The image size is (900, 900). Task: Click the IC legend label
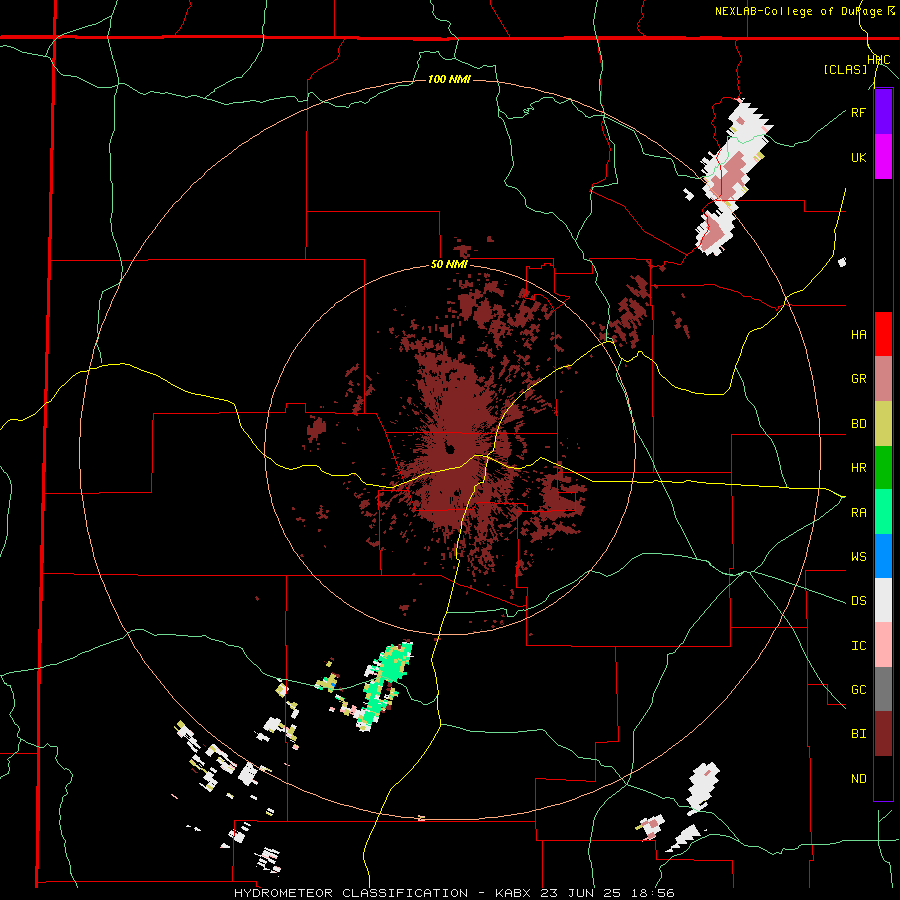pos(858,645)
